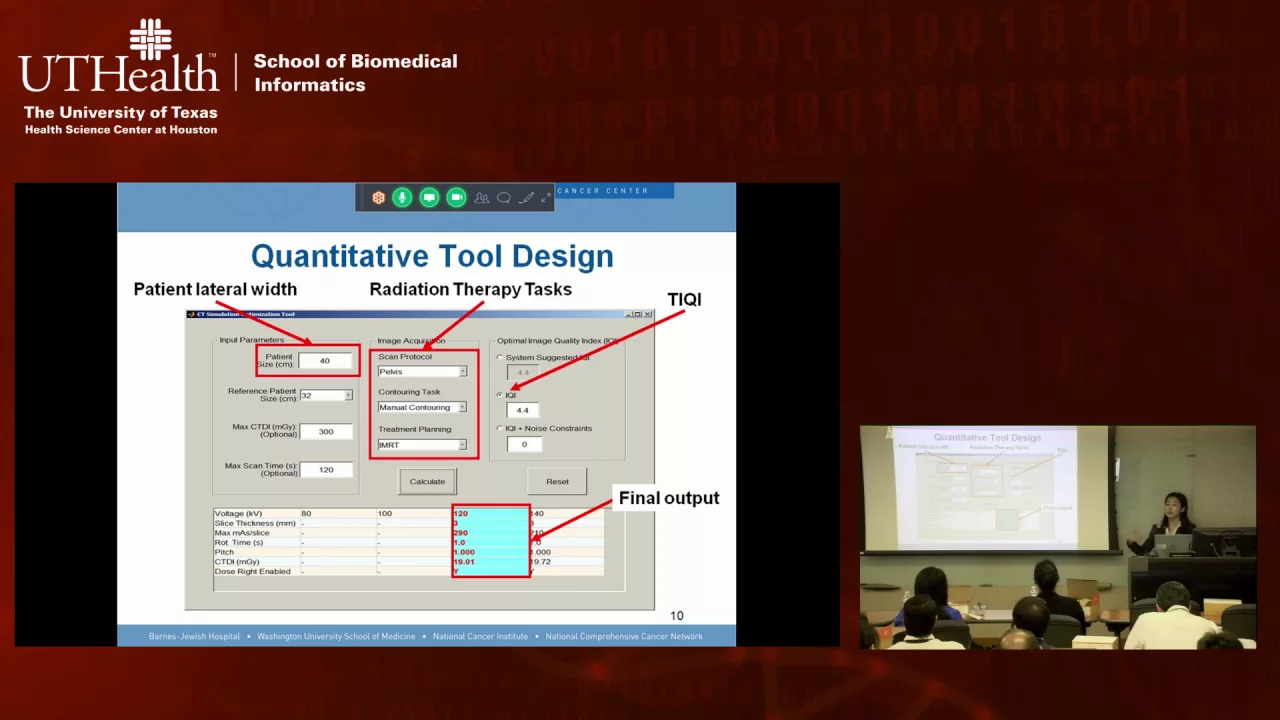Open the chat bubble icon
This screenshot has width=1280, height=720.
pos(504,198)
